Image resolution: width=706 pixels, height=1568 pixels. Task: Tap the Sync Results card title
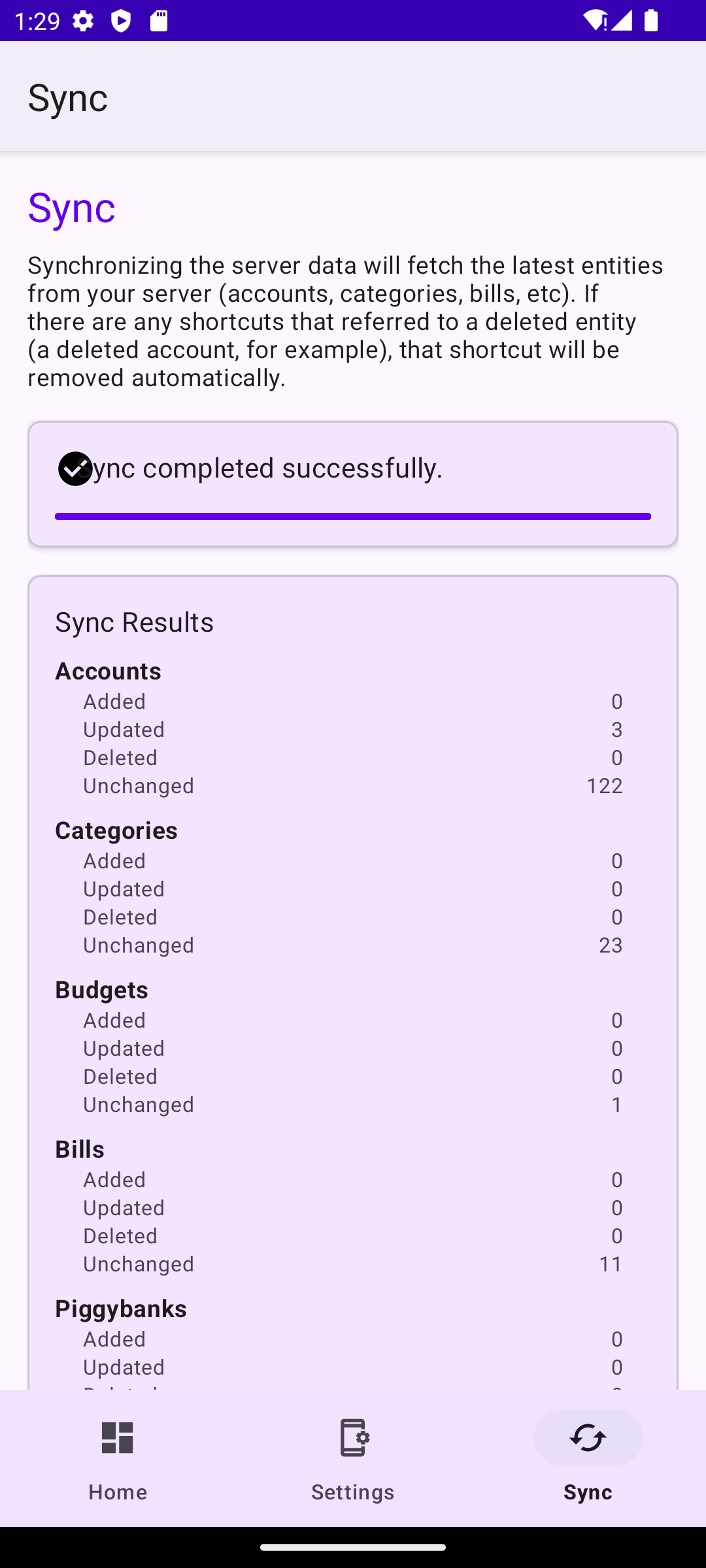click(x=134, y=622)
